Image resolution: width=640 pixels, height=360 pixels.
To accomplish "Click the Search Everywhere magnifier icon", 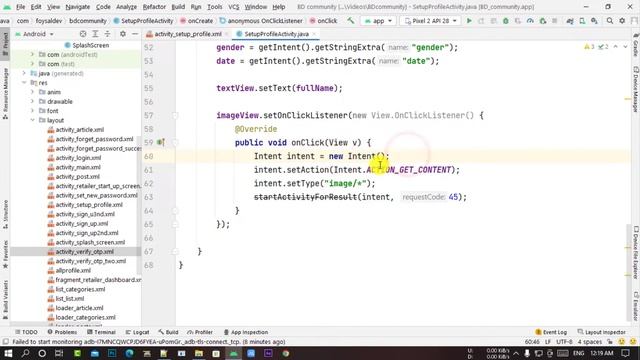I will click(610, 20).
